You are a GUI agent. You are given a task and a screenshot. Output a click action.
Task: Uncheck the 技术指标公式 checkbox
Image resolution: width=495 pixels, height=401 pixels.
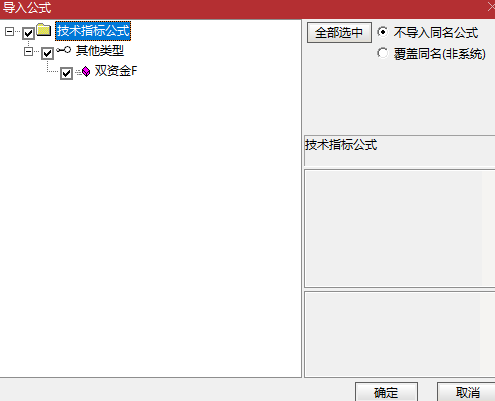pos(28,33)
